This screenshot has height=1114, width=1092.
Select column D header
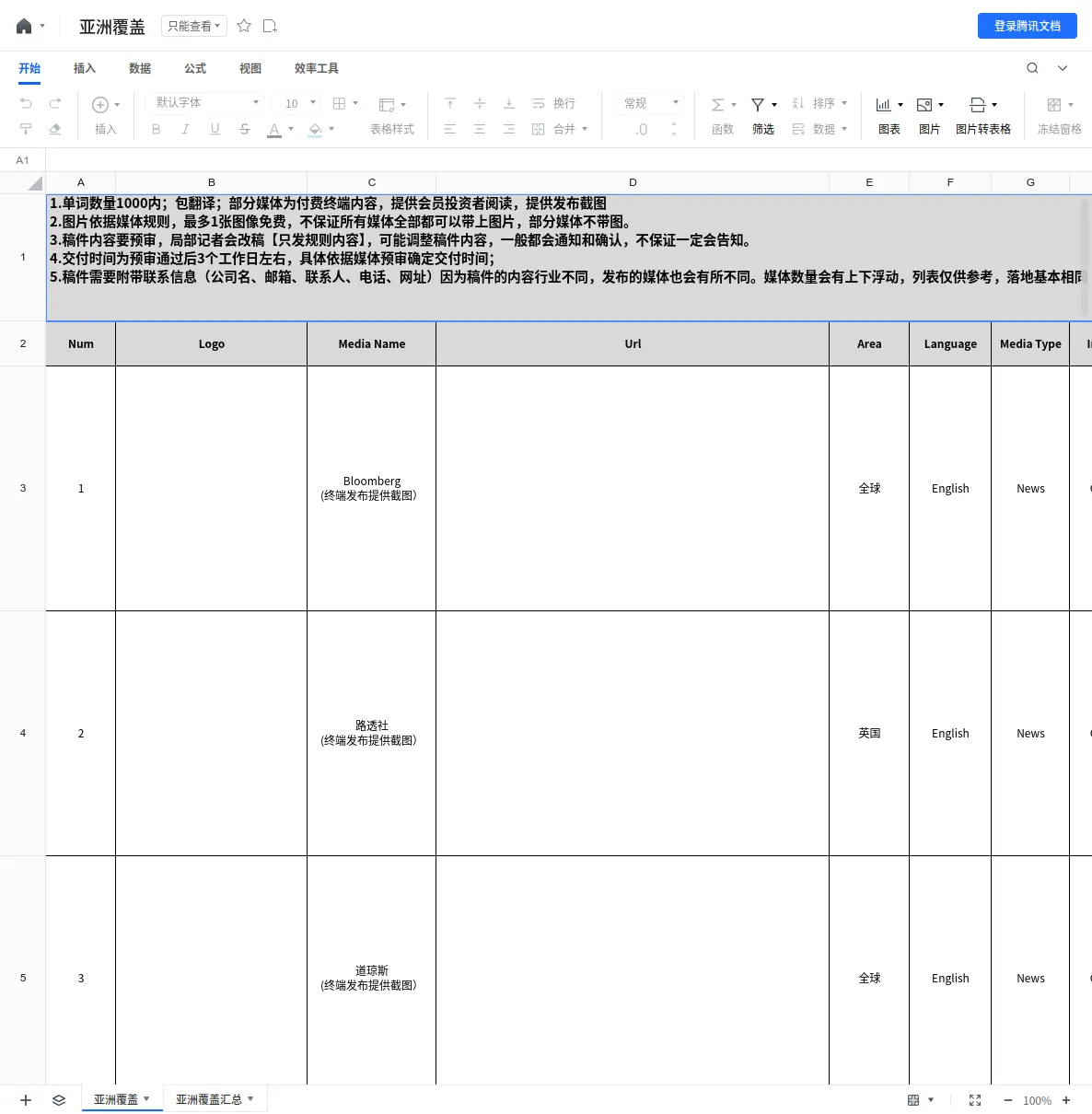tap(633, 182)
